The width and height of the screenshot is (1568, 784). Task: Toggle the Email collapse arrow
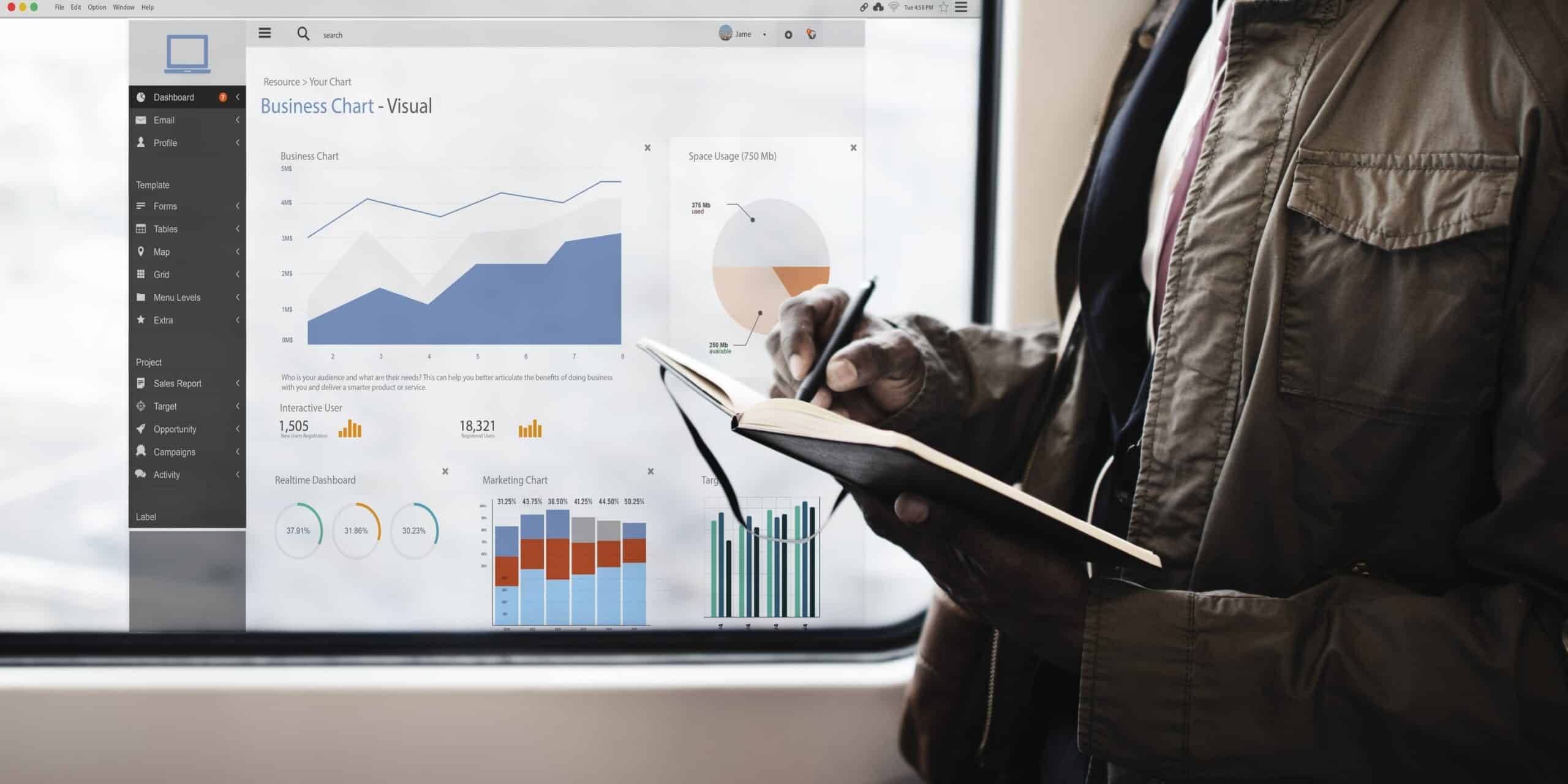(237, 120)
